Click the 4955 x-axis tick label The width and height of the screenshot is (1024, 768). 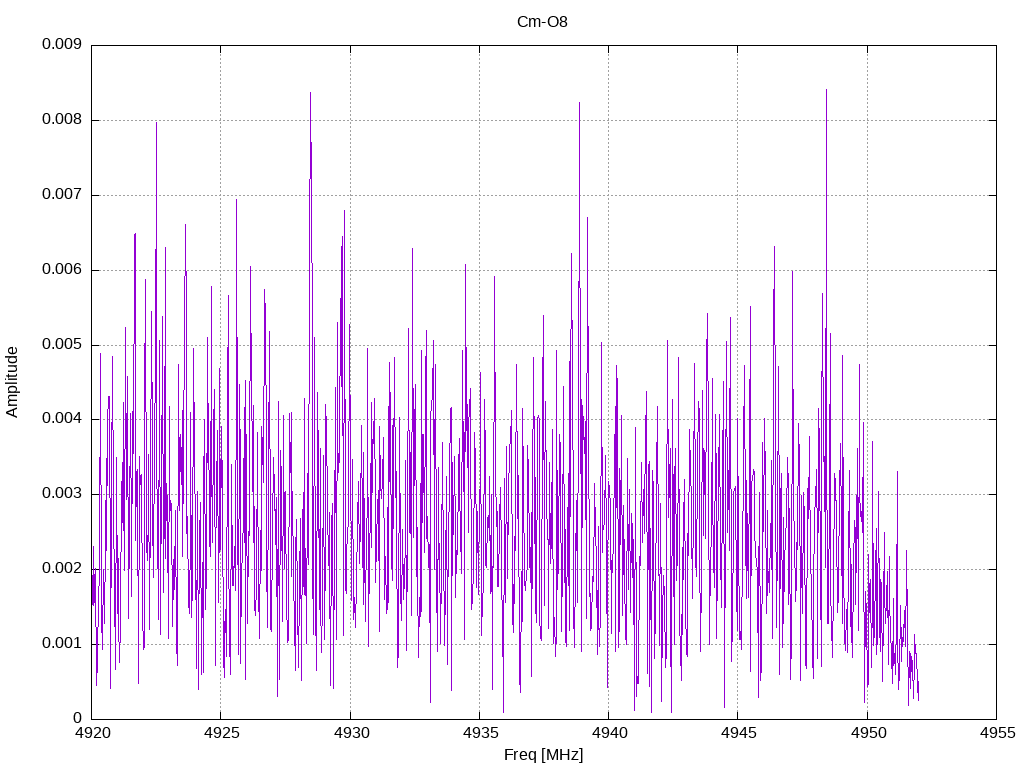(997, 733)
